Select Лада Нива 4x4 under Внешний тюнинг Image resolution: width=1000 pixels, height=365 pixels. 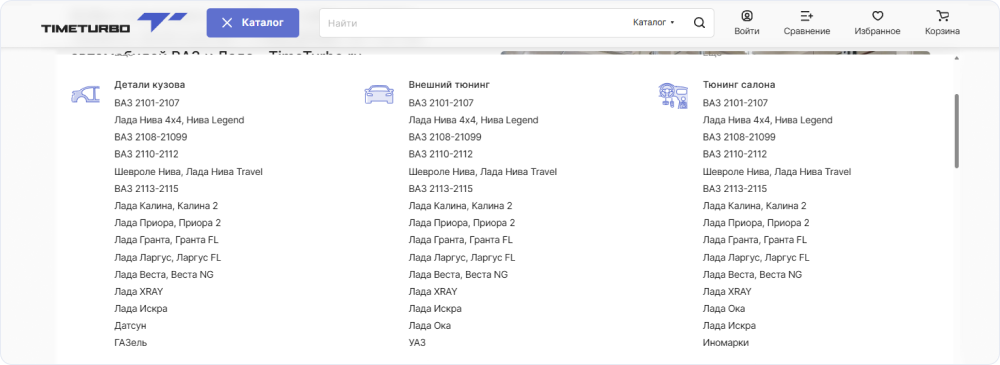coord(474,120)
